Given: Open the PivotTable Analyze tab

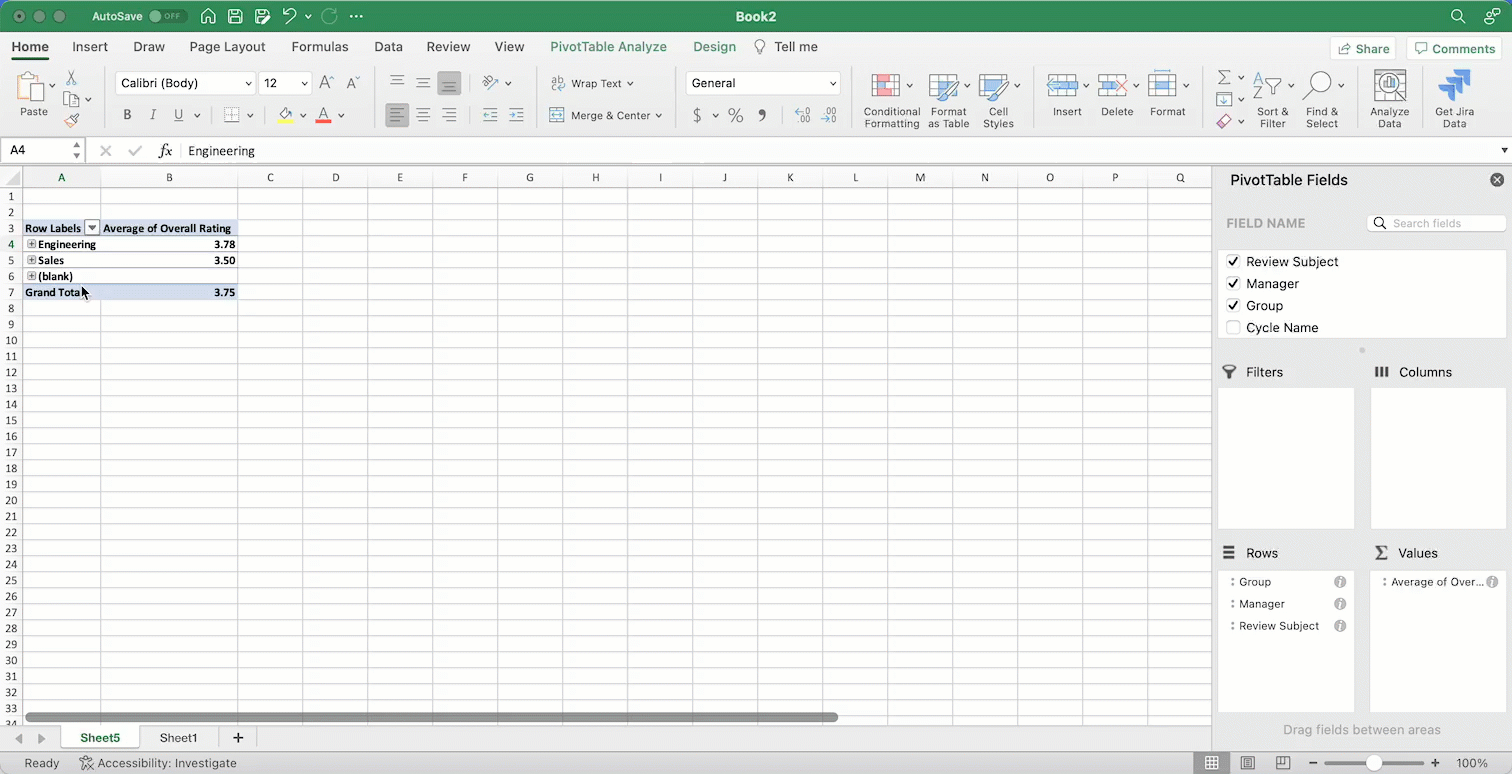Looking at the screenshot, I should pos(608,47).
